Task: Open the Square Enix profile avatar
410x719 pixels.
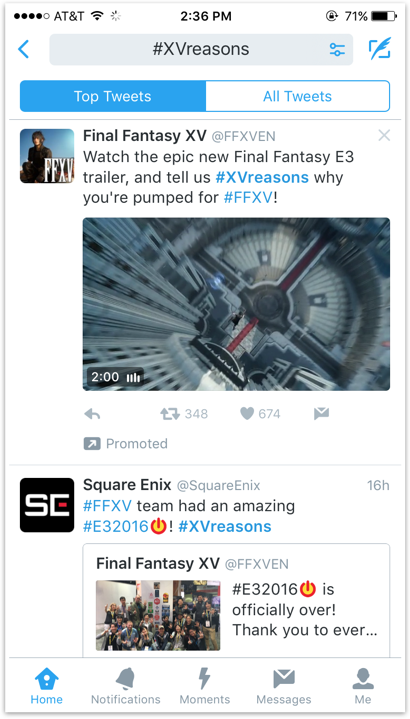Action: [x=47, y=505]
